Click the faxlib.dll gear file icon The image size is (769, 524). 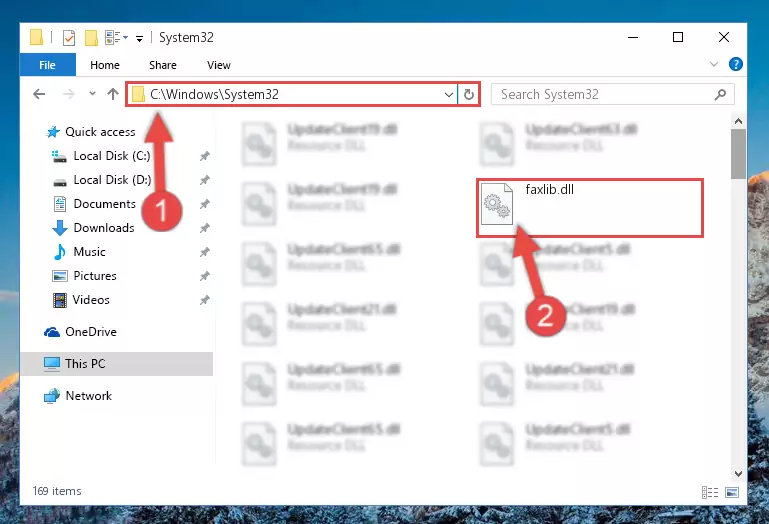tap(496, 204)
